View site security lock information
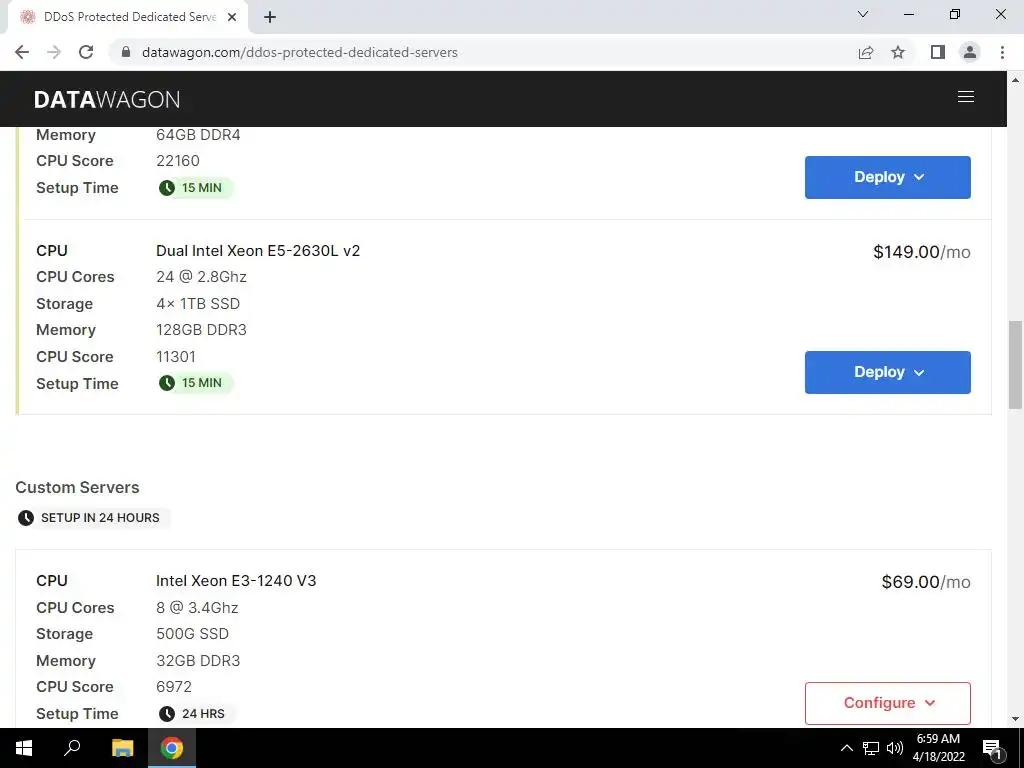This screenshot has width=1024, height=768. (126, 52)
